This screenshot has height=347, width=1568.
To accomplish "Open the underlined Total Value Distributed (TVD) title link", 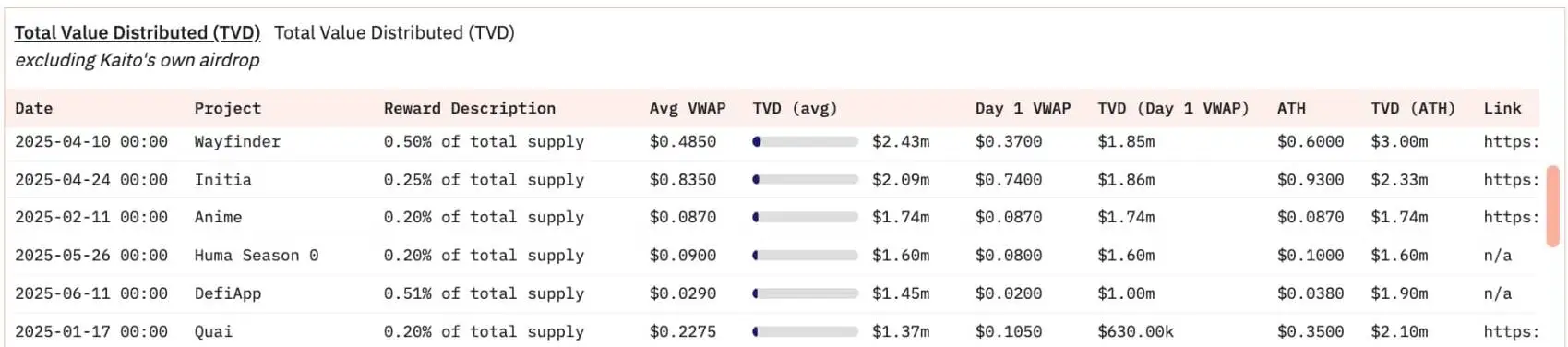I will click(x=138, y=32).
